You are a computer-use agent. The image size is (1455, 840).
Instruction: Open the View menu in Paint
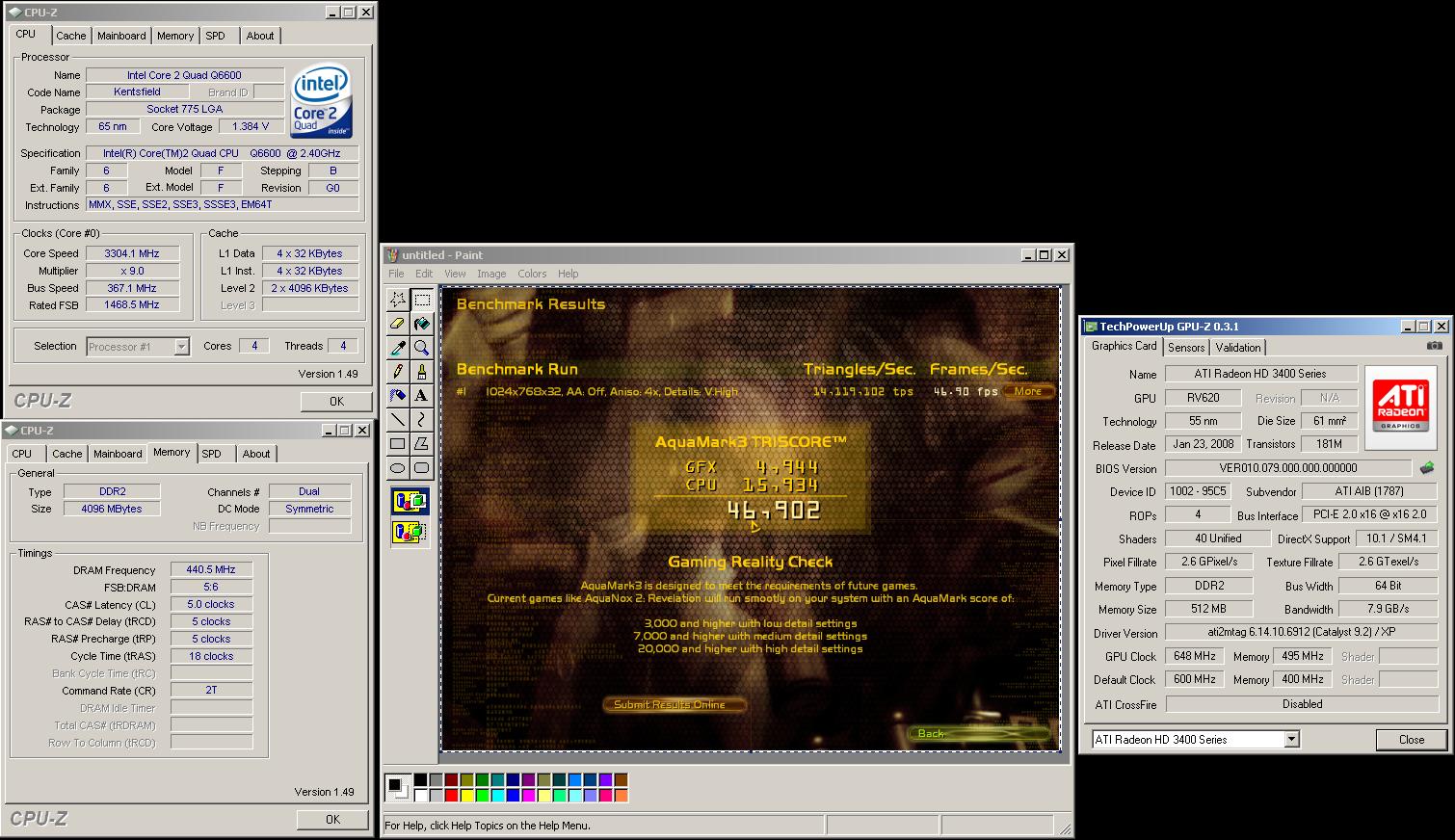pos(455,274)
